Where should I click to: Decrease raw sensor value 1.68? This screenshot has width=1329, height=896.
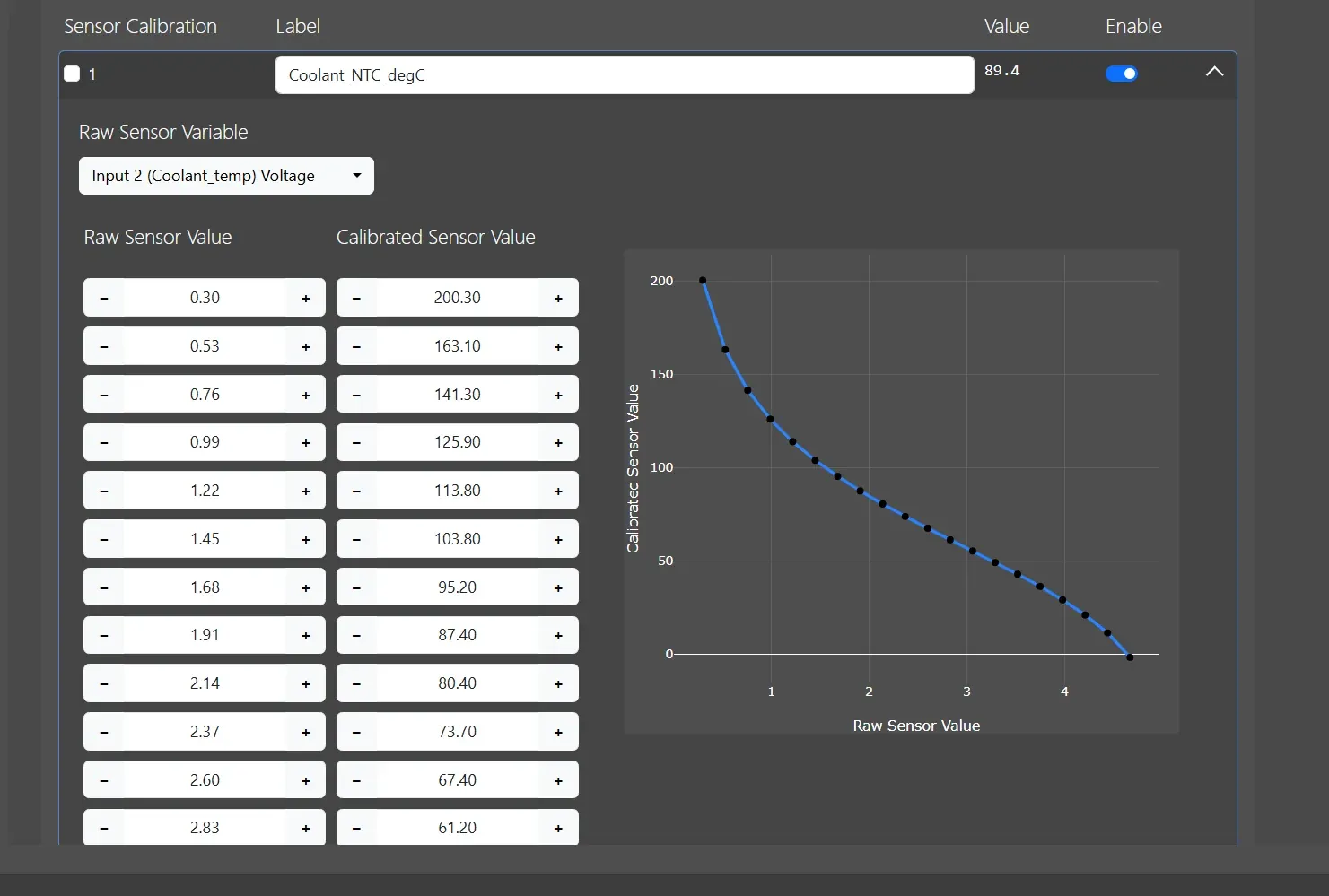tap(104, 587)
